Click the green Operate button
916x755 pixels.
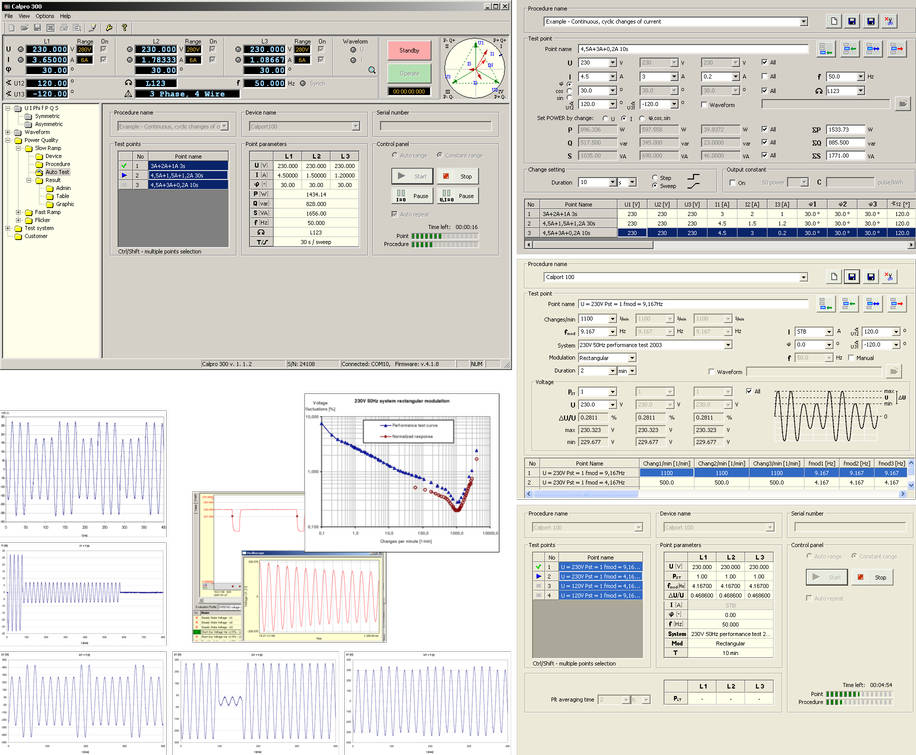tap(409, 74)
